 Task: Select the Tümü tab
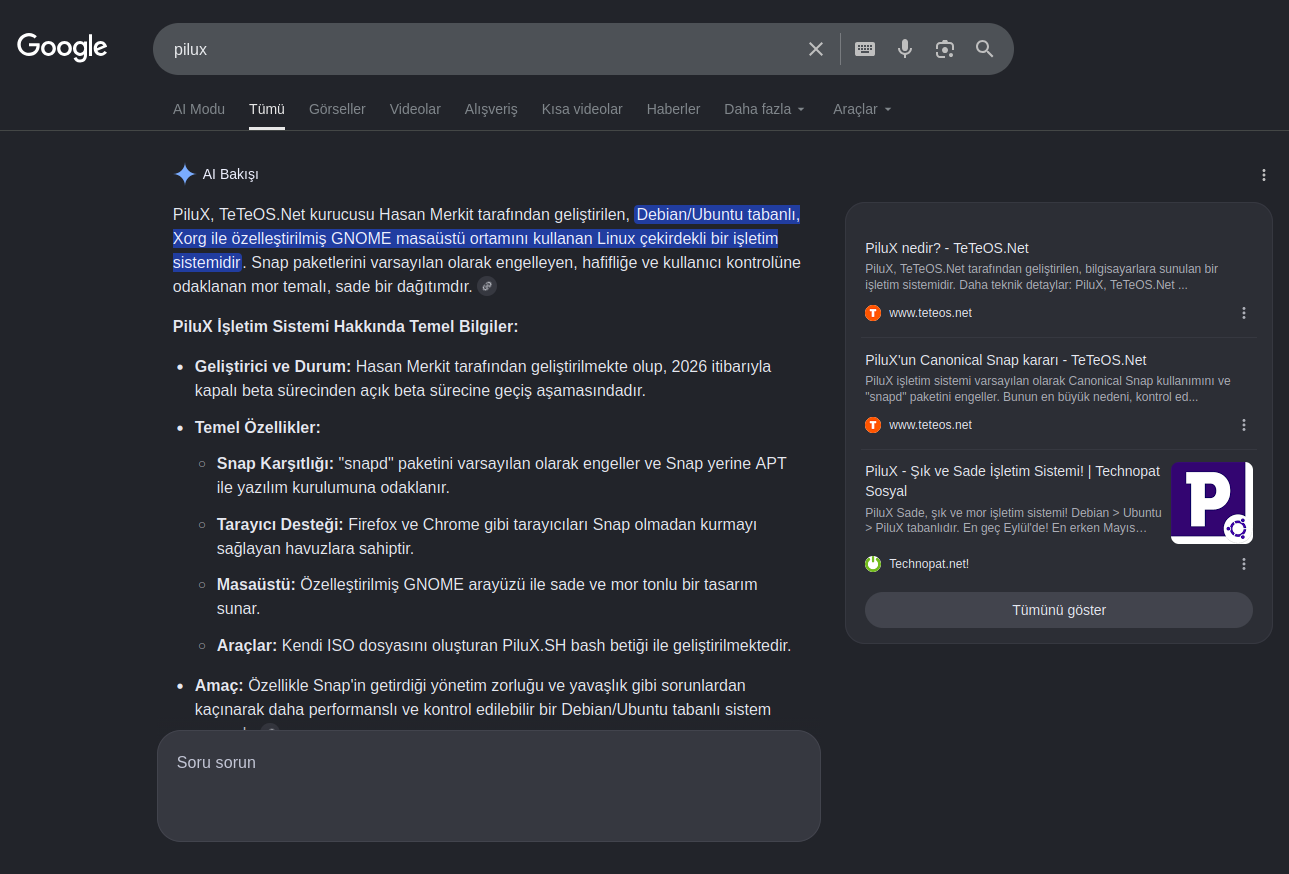click(267, 109)
